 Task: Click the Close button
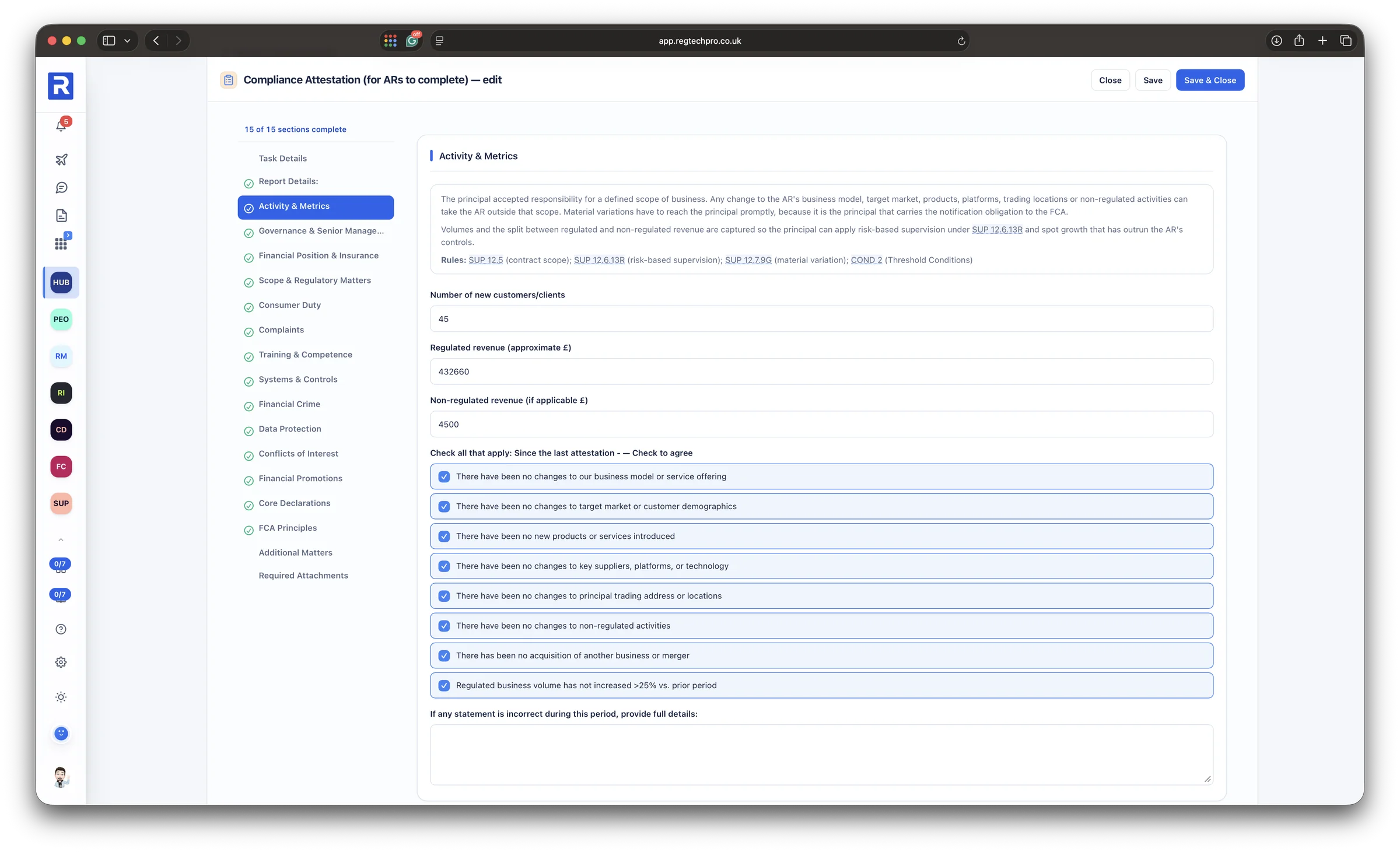pos(1110,80)
